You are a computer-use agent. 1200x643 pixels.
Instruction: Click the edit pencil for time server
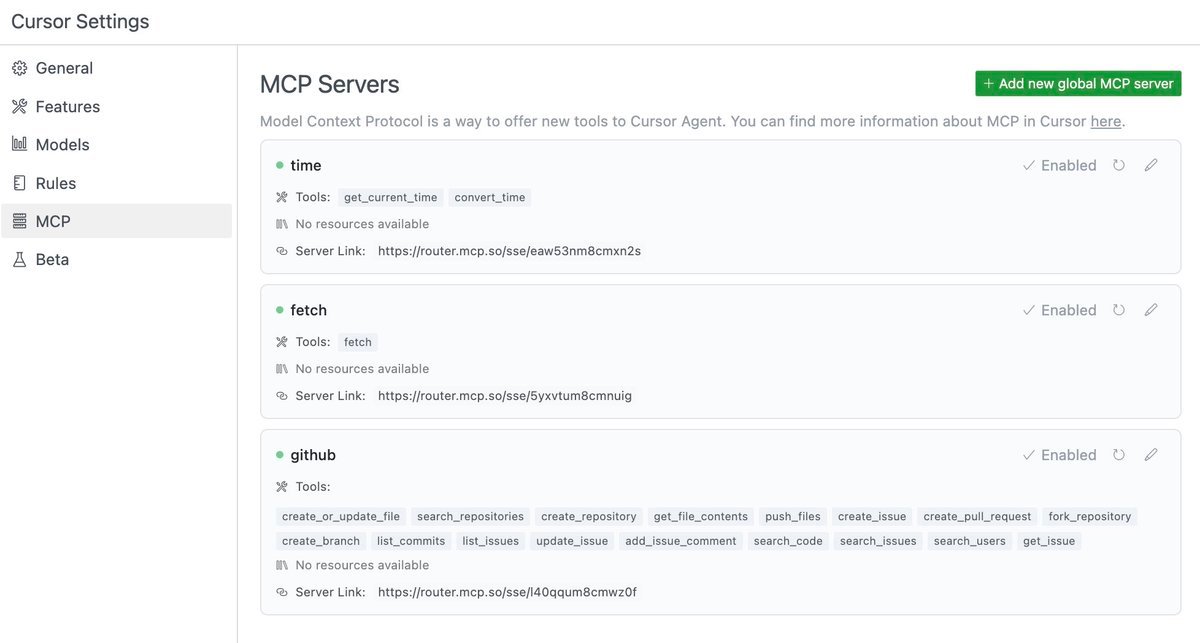tap(1151, 165)
